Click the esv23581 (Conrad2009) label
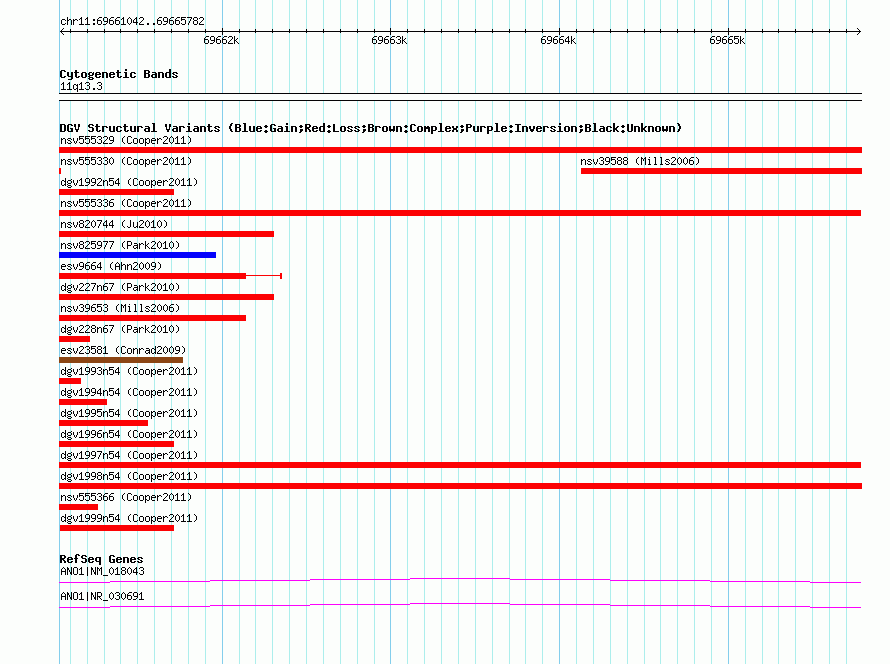Viewport: 890px width, 664px height. tap(123, 350)
